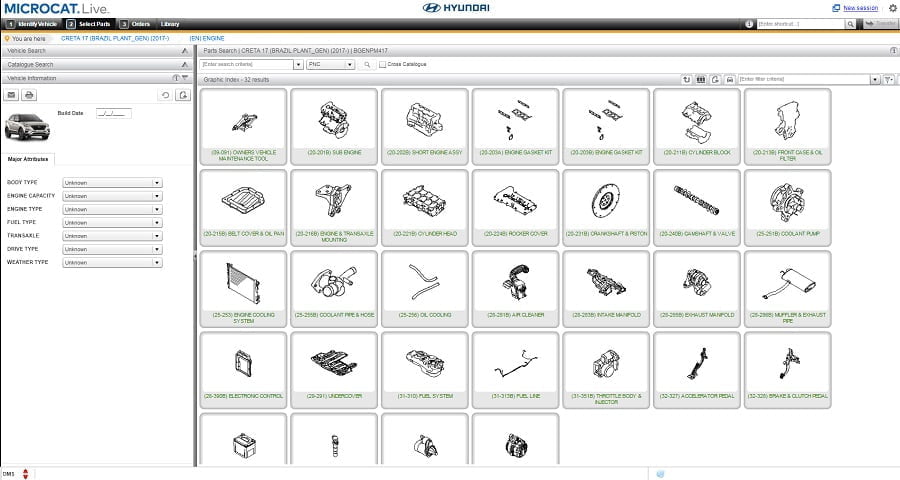Image resolution: width=900 pixels, height=480 pixels.
Task: Open the Body Type dropdown
Action: pyautogui.click(x=112, y=183)
